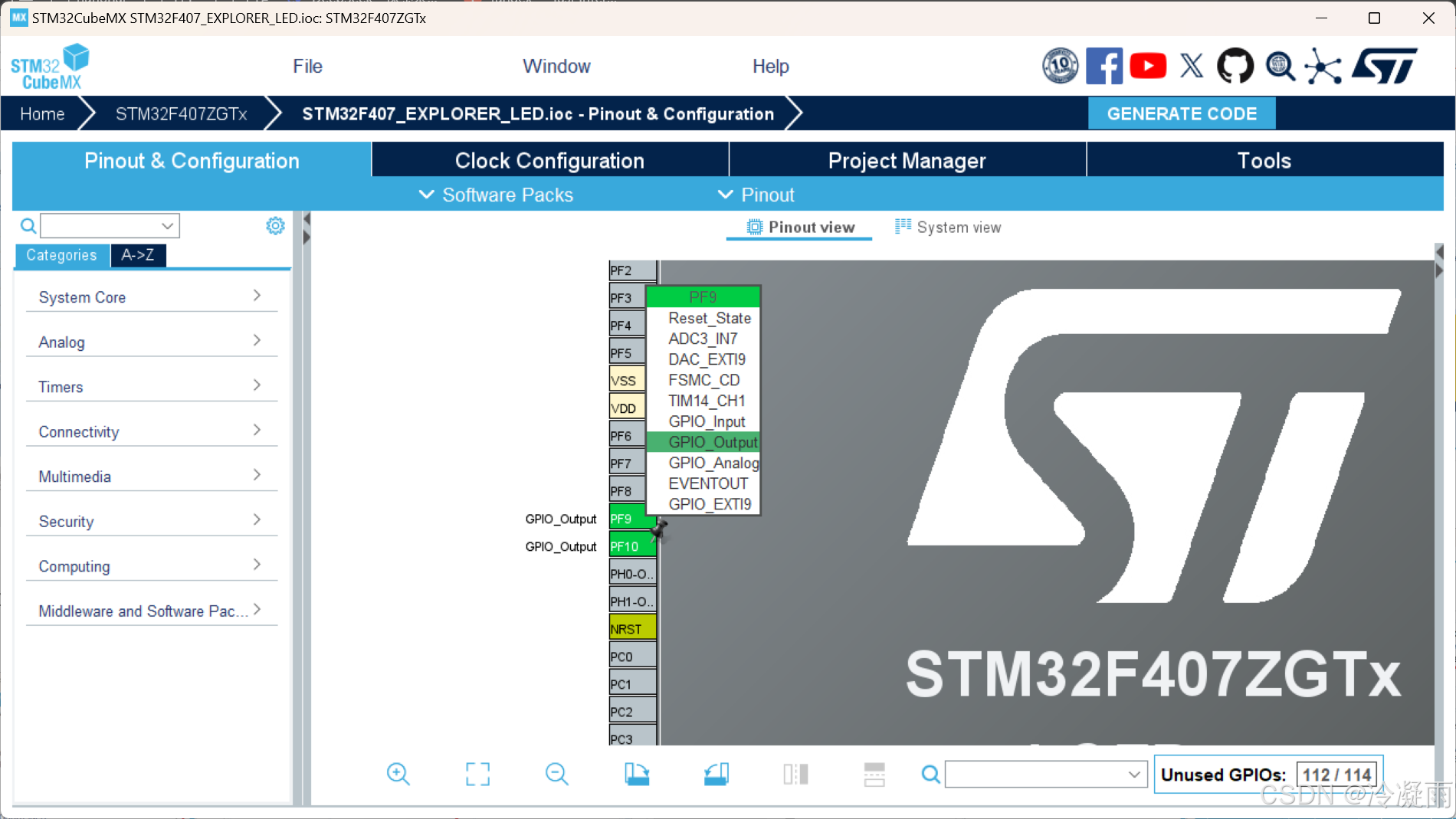
Task: Switch to Project Manager tab
Action: tap(907, 160)
